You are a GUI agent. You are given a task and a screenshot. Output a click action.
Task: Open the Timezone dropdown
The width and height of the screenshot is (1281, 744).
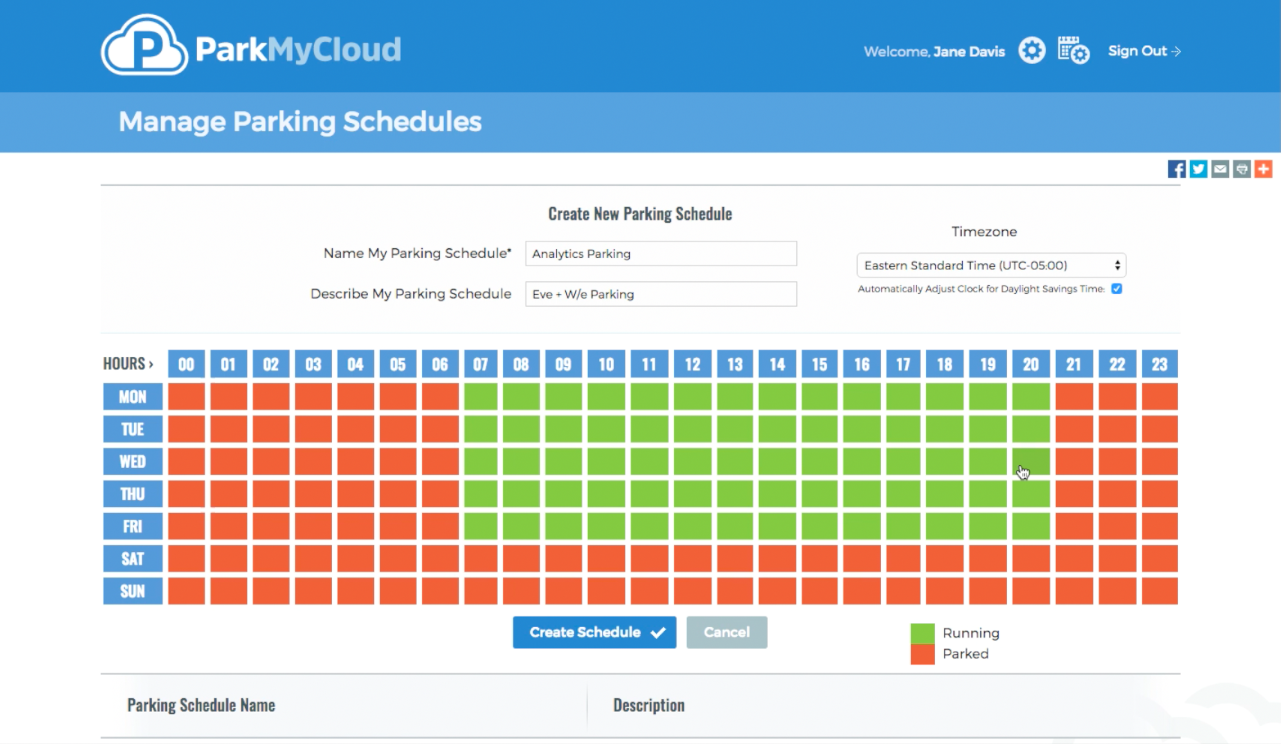coord(990,264)
